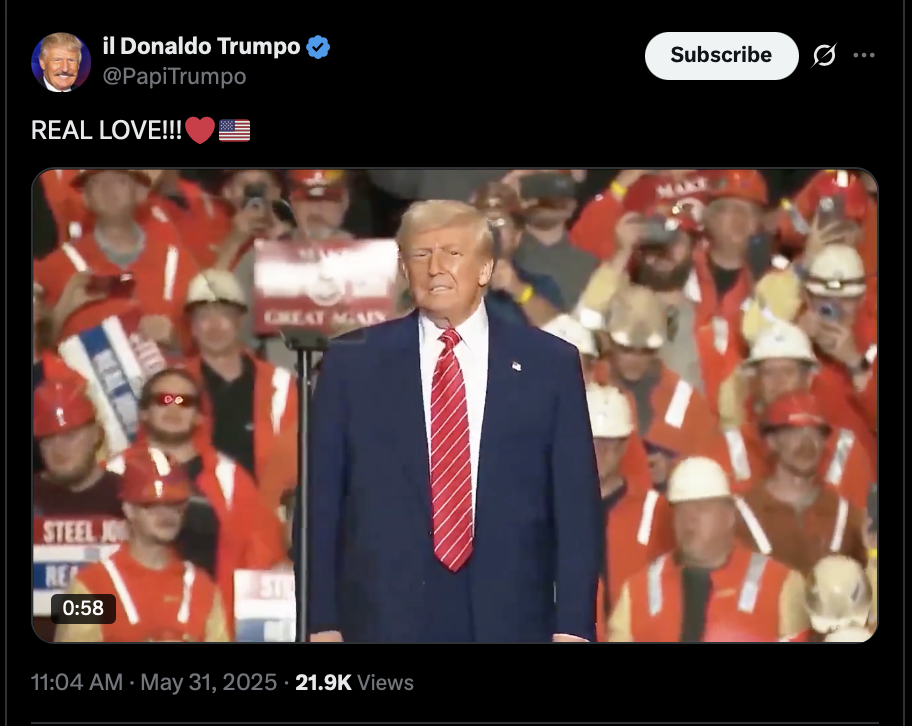The height and width of the screenshot is (726, 912).
Task: Click the STEEL sign in video corner
Action: pyautogui.click(x=79, y=532)
